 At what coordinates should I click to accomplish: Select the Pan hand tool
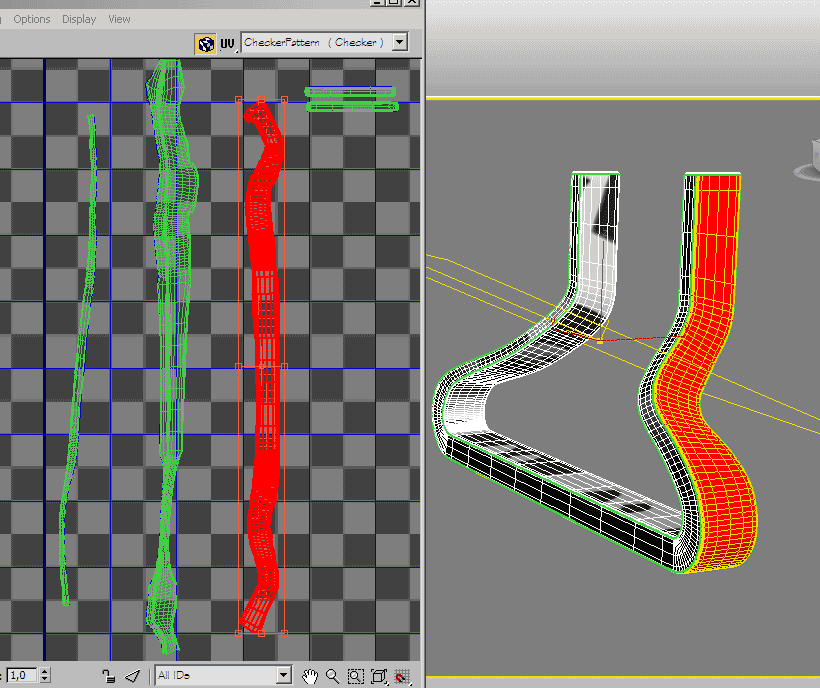[x=310, y=676]
